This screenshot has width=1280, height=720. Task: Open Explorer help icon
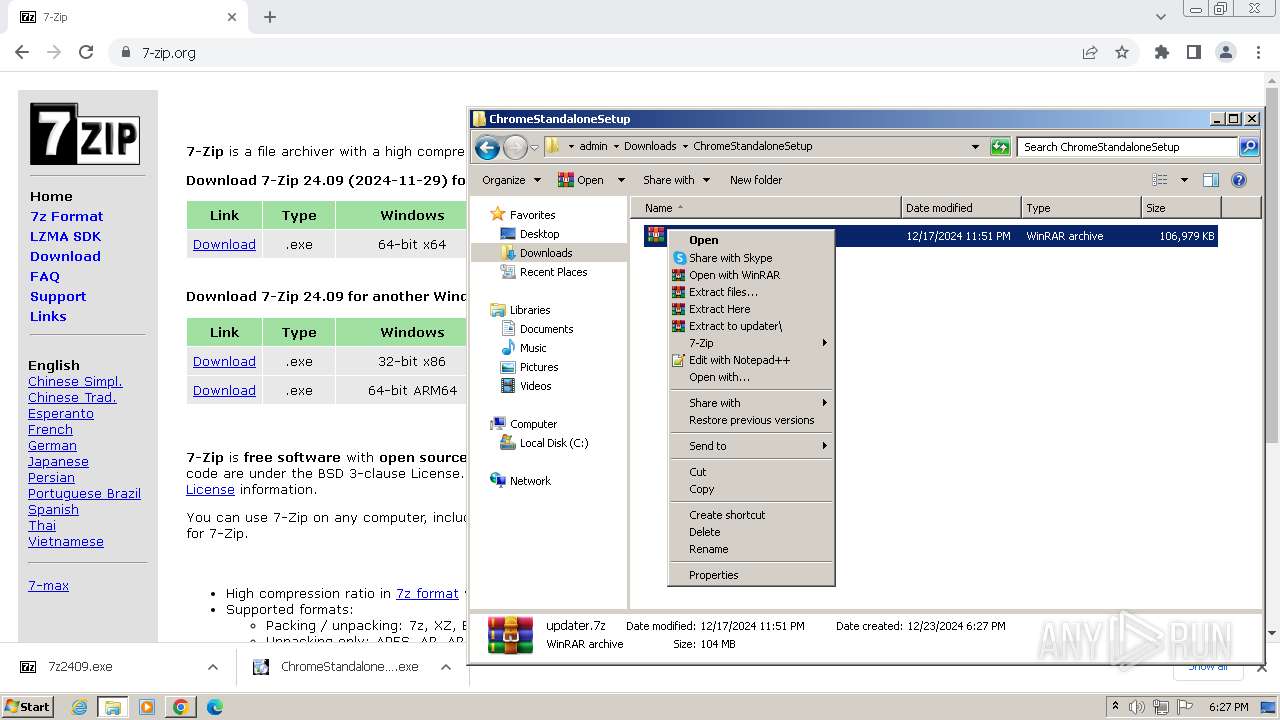tap(1239, 180)
